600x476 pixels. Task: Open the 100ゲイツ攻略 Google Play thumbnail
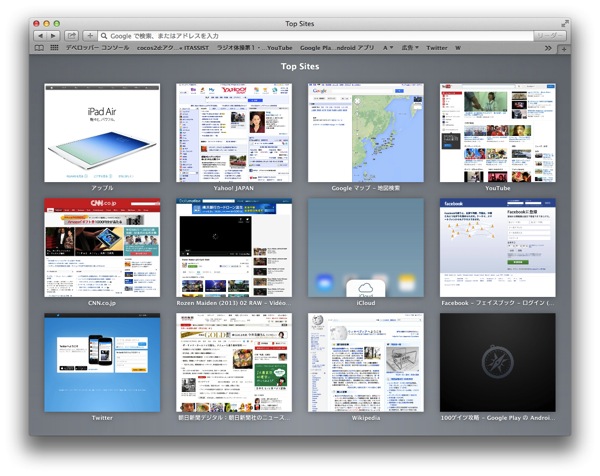pos(498,362)
